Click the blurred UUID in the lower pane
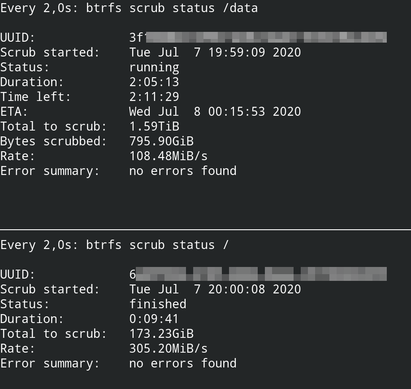This screenshot has width=411, height=389. pos(258,274)
